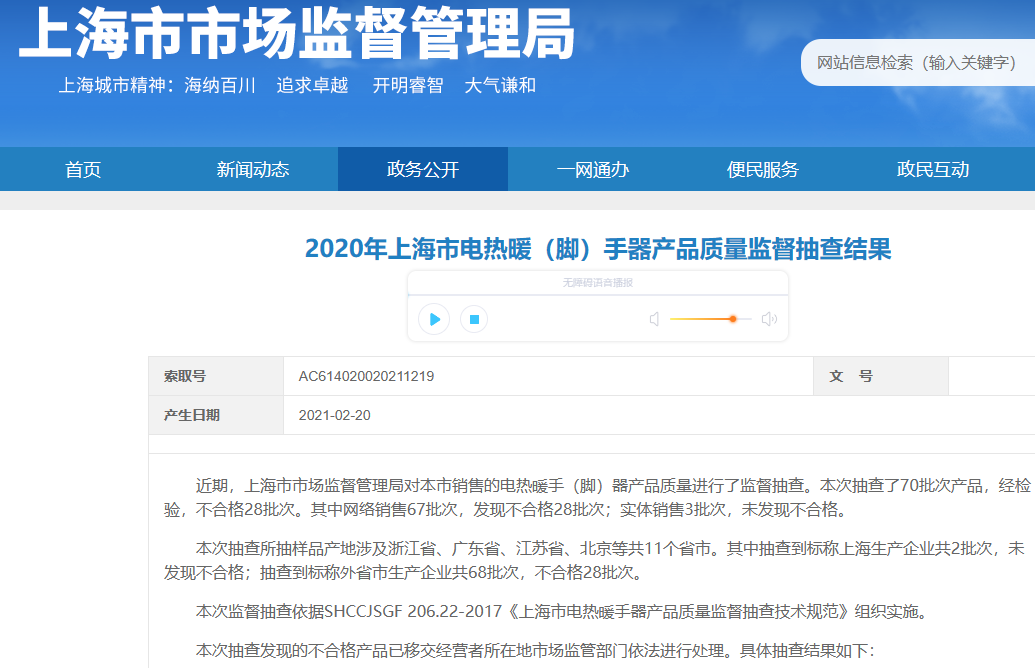Click the 文 号 label cell

coord(881,376)
